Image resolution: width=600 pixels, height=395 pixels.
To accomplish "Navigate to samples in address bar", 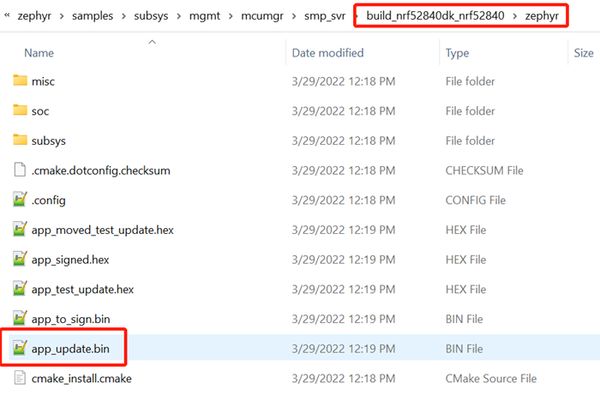I will pos(93,16).
